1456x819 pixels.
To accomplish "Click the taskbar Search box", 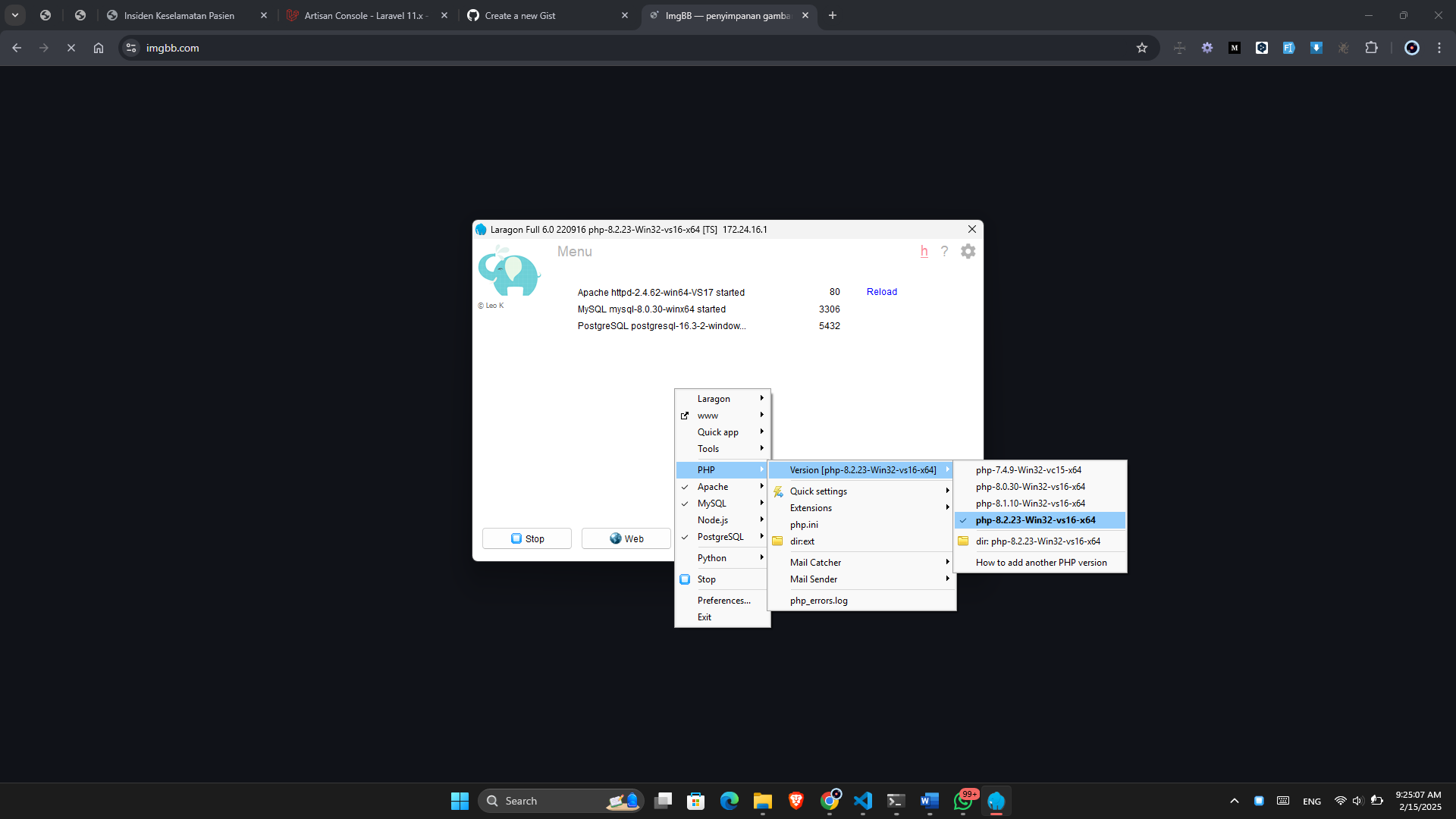I will pyautogui.click(x=561, y=801).
